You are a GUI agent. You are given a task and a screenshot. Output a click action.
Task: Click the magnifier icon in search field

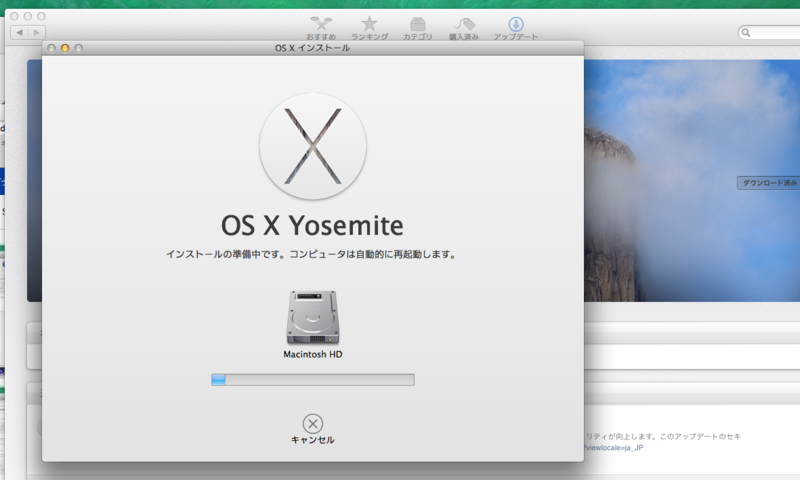[x=746, y=33]
